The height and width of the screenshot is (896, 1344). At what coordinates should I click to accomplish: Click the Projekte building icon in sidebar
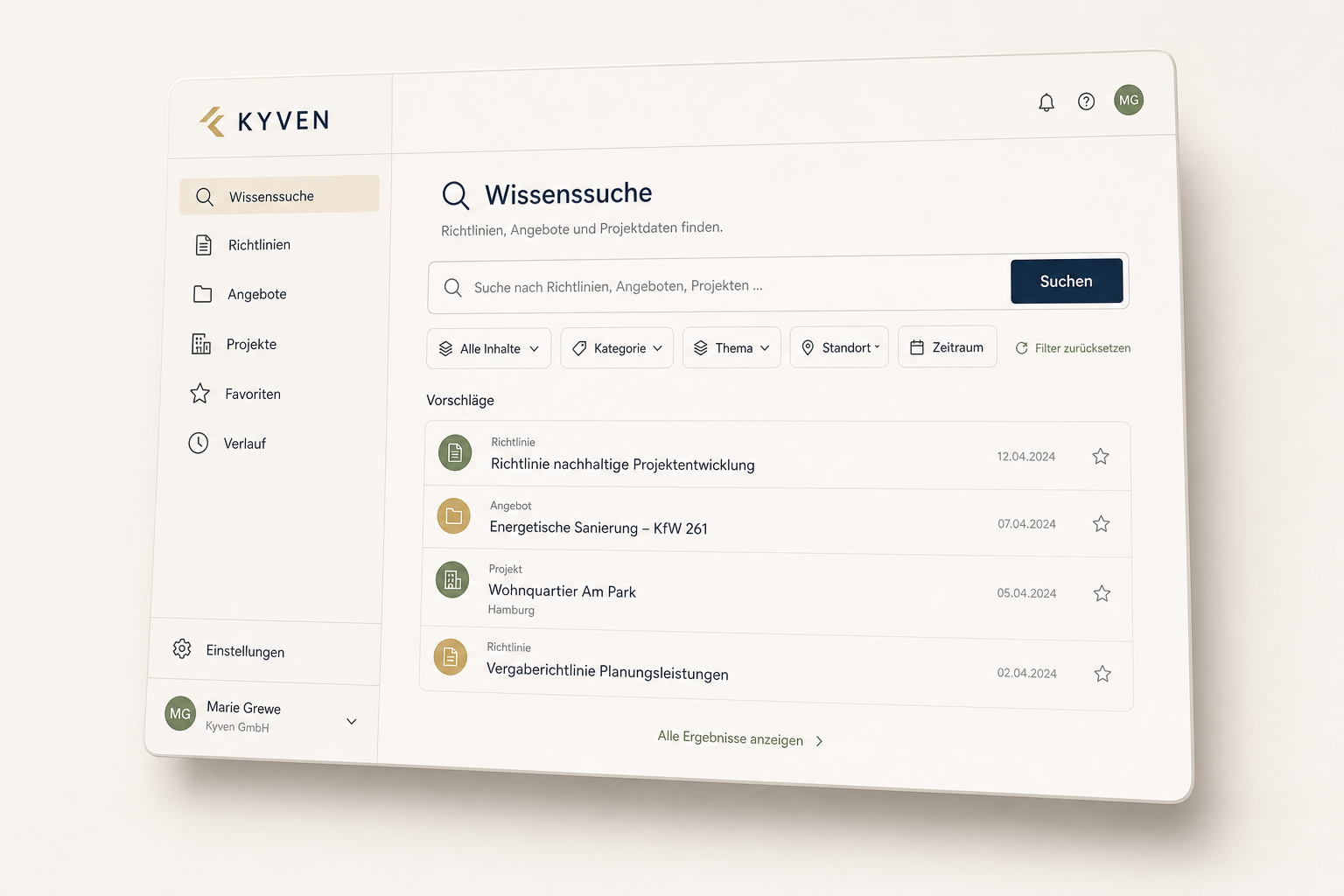click(x=201, y=344)
